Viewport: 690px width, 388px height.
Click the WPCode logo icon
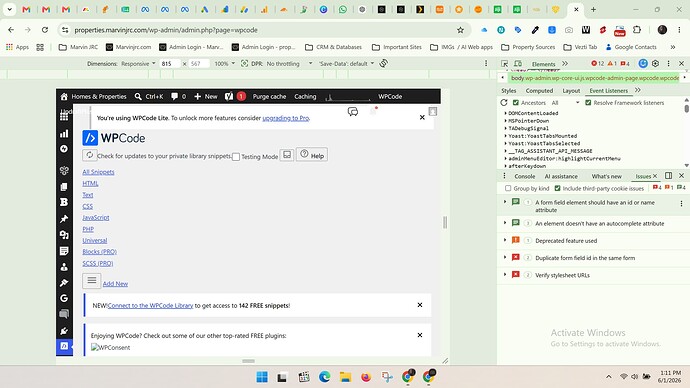coord(90,138)
